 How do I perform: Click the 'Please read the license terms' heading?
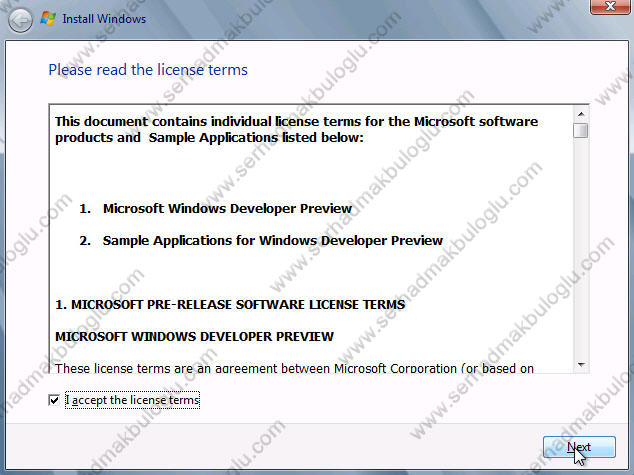tap(148, 70)
